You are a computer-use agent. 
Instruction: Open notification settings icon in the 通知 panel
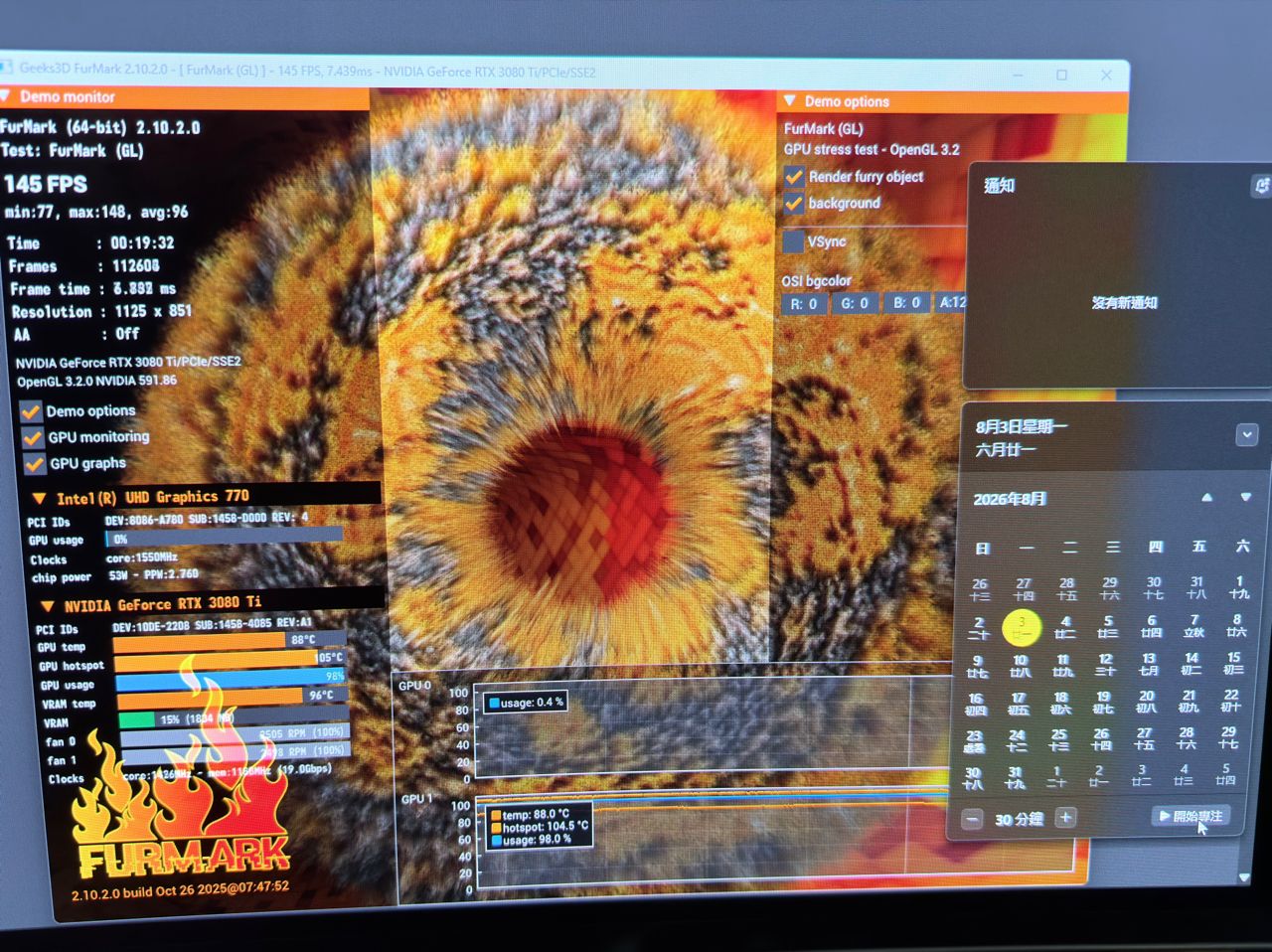point(1260,186)
